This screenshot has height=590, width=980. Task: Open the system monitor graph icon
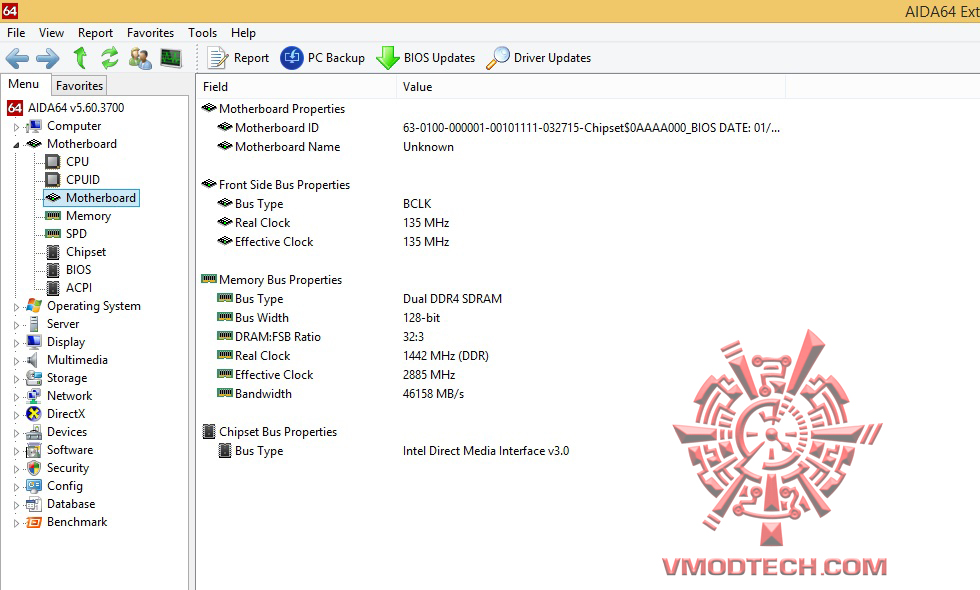(171, 58)
